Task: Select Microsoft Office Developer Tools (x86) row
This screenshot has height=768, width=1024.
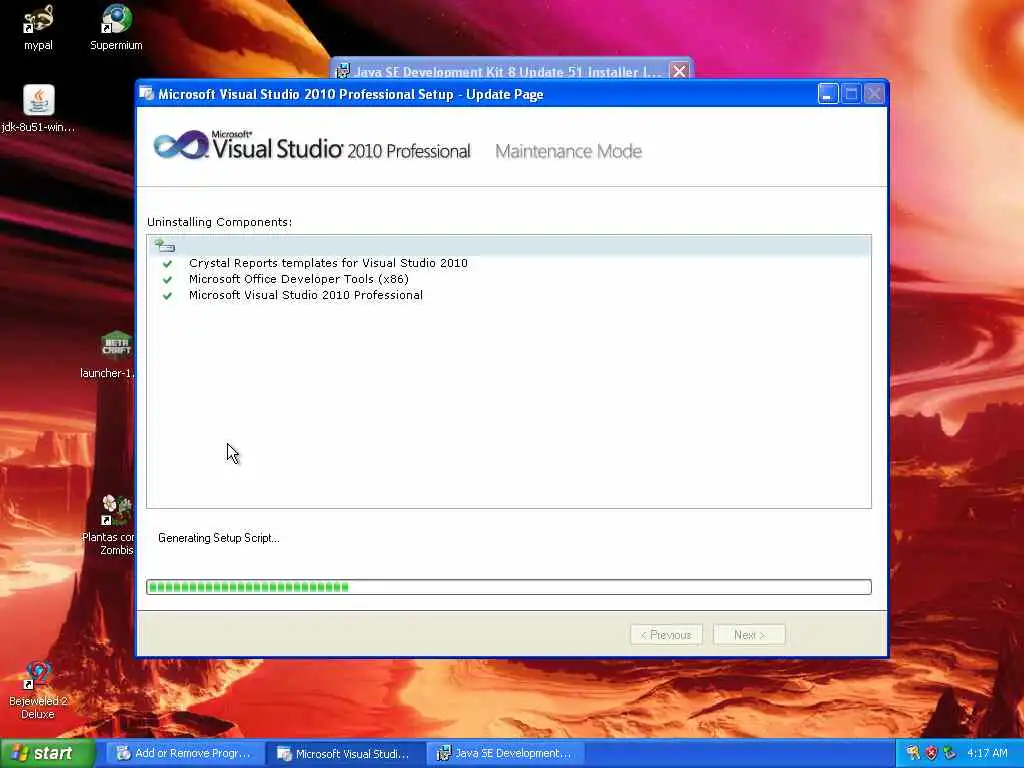Action: coord(298,280)
